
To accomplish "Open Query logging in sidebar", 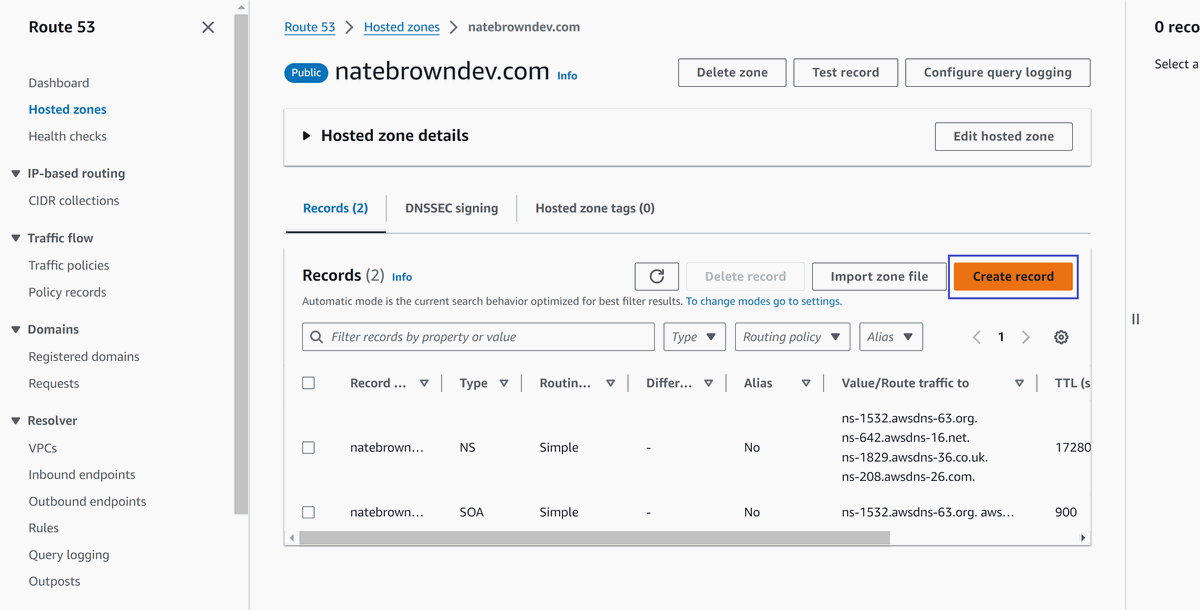I will (69, 555).
